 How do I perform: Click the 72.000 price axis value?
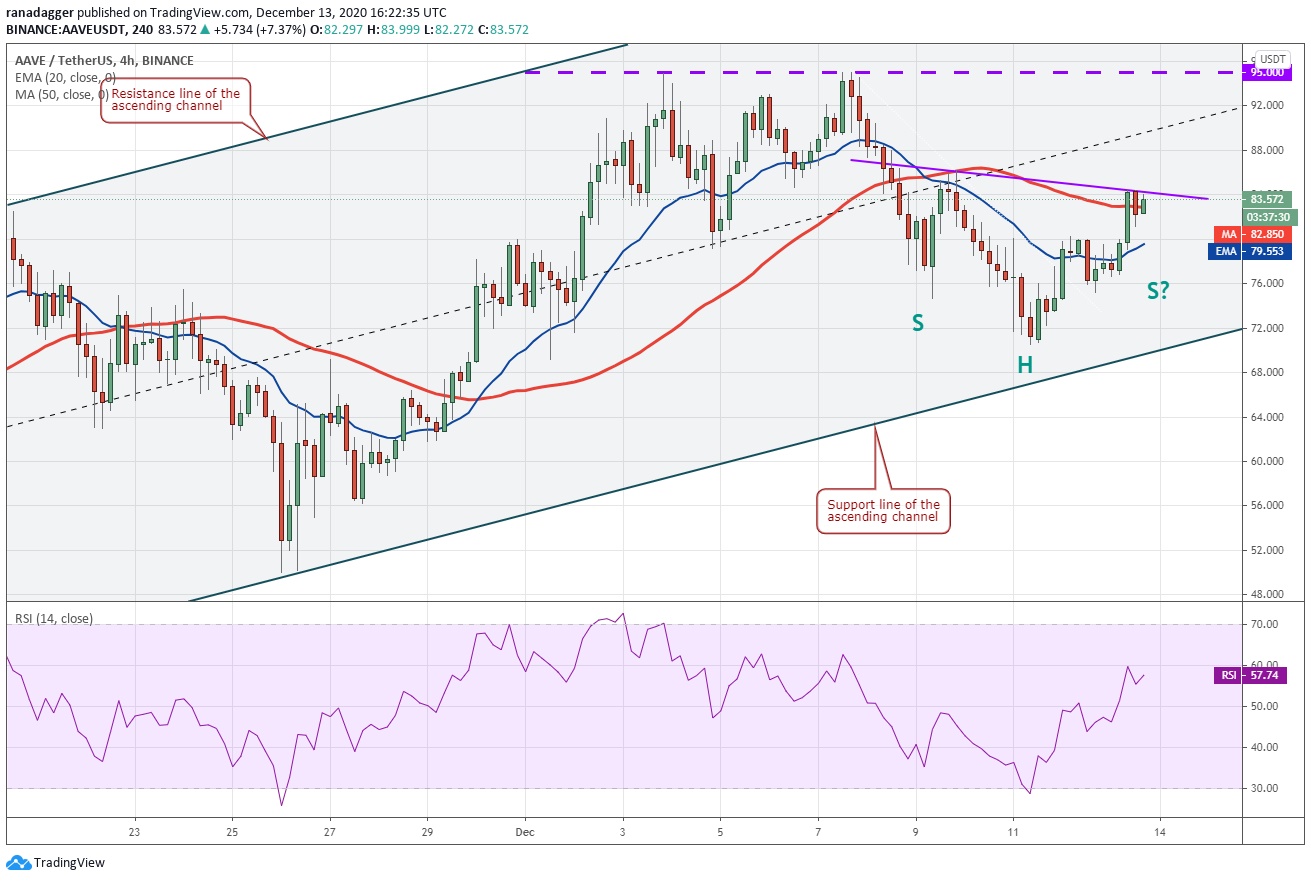(x=1268, y=328)
